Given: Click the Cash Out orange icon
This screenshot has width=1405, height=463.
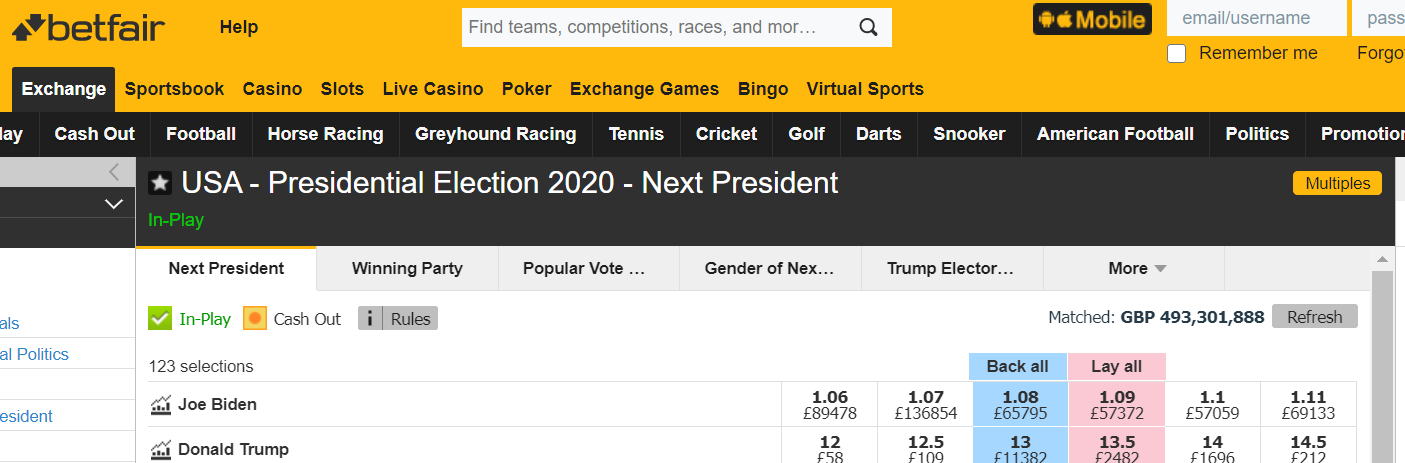Looking at the screenshot, I should 255,319.
